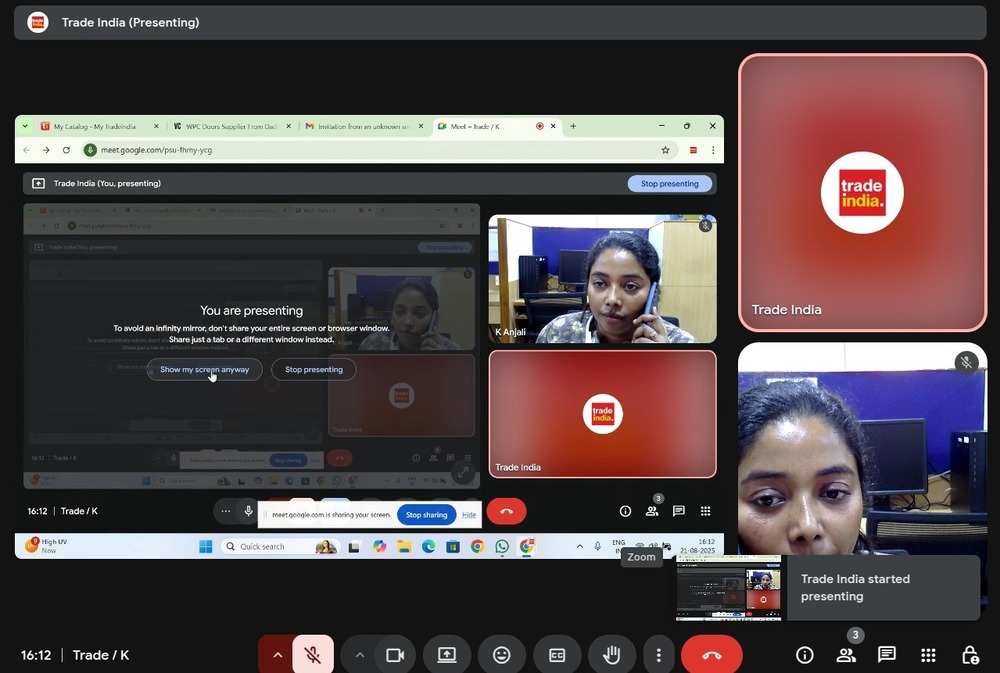Unmute the microphone in bottom bar
This screenshot has width=1000, height=673.
click(313, 655)
